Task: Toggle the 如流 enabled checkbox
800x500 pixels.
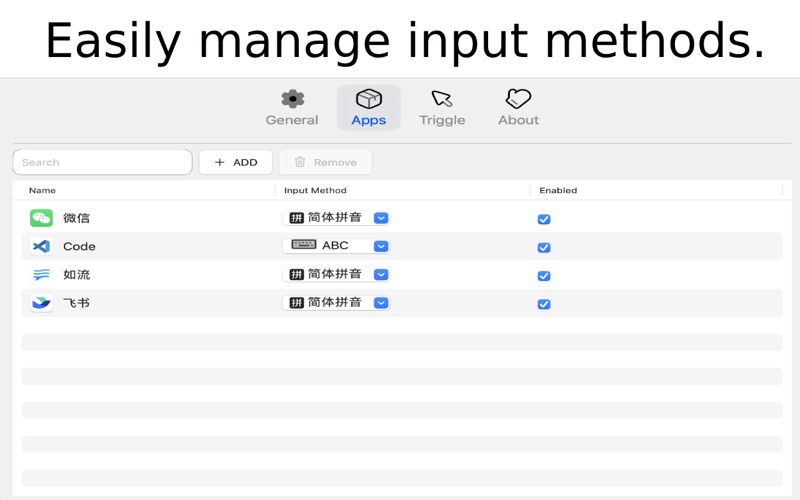Action: 544,276
